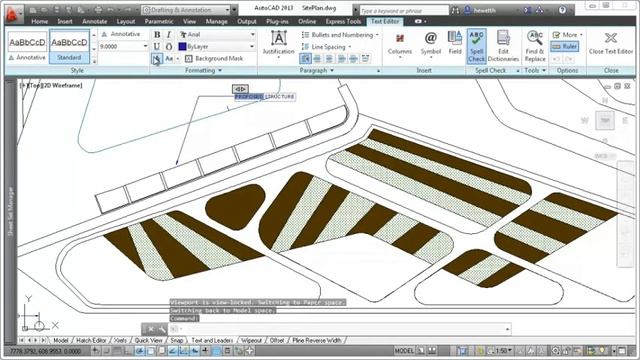The height and width of the screenshot is (360, 640).
Task: Click the TOP face of the ViewCube
Action: click(x=605, y=121)
